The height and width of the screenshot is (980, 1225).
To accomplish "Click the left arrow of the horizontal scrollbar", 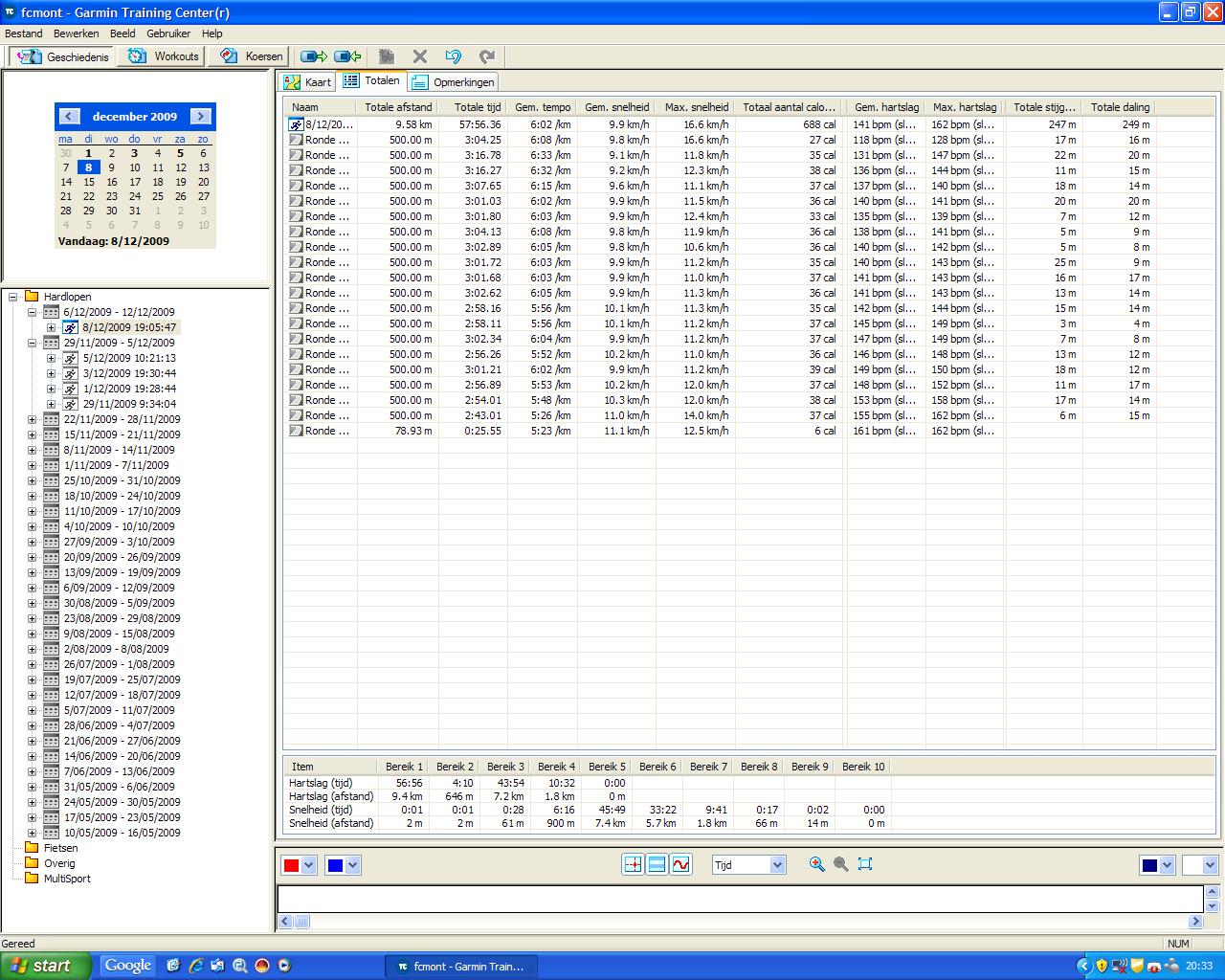I will pyautogui.click(x=285, y=922).
